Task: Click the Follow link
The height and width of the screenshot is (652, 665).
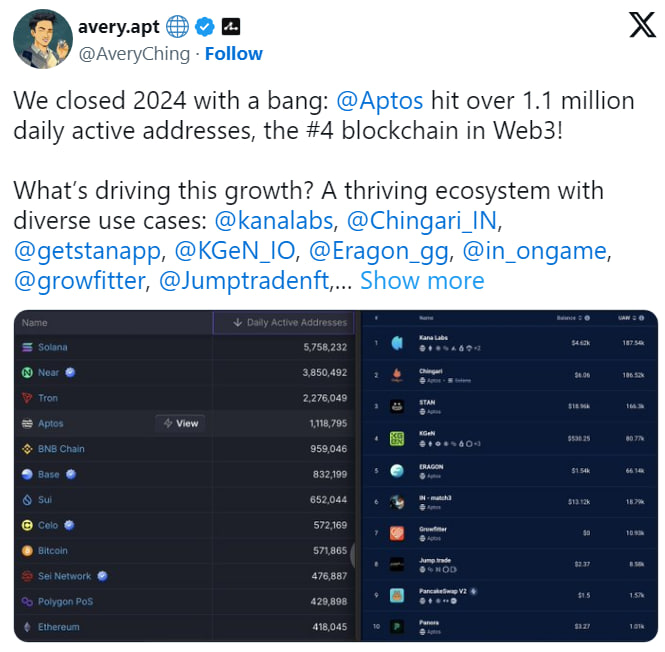Action: pyautogui.click(x=234, y=53)
